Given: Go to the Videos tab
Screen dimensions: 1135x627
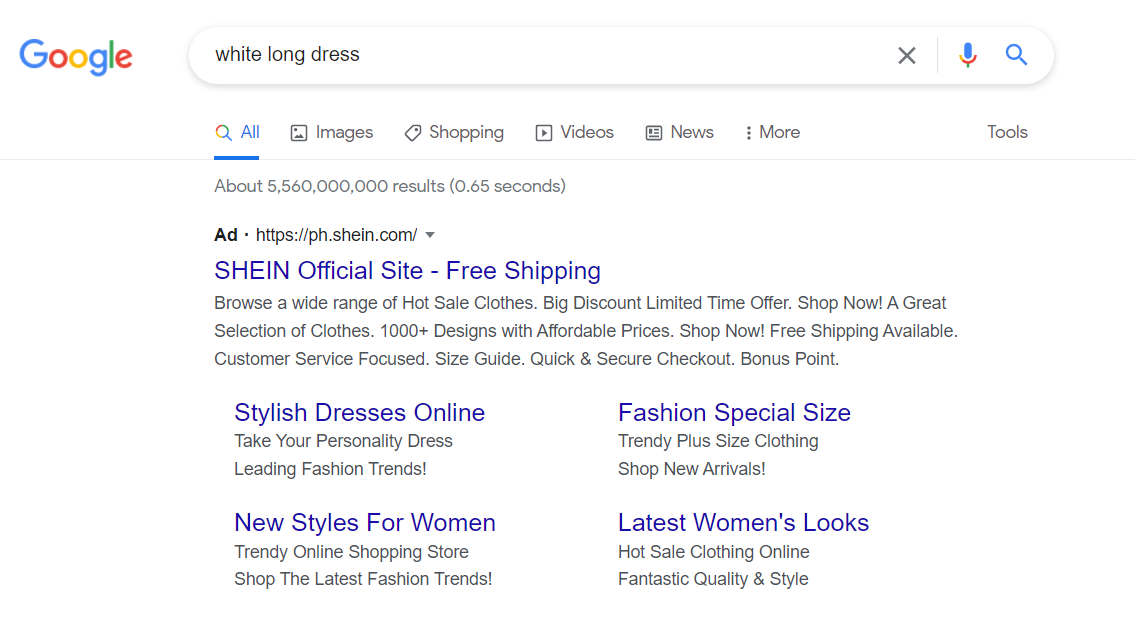Looking at the screenshot, I should (575, 132).
